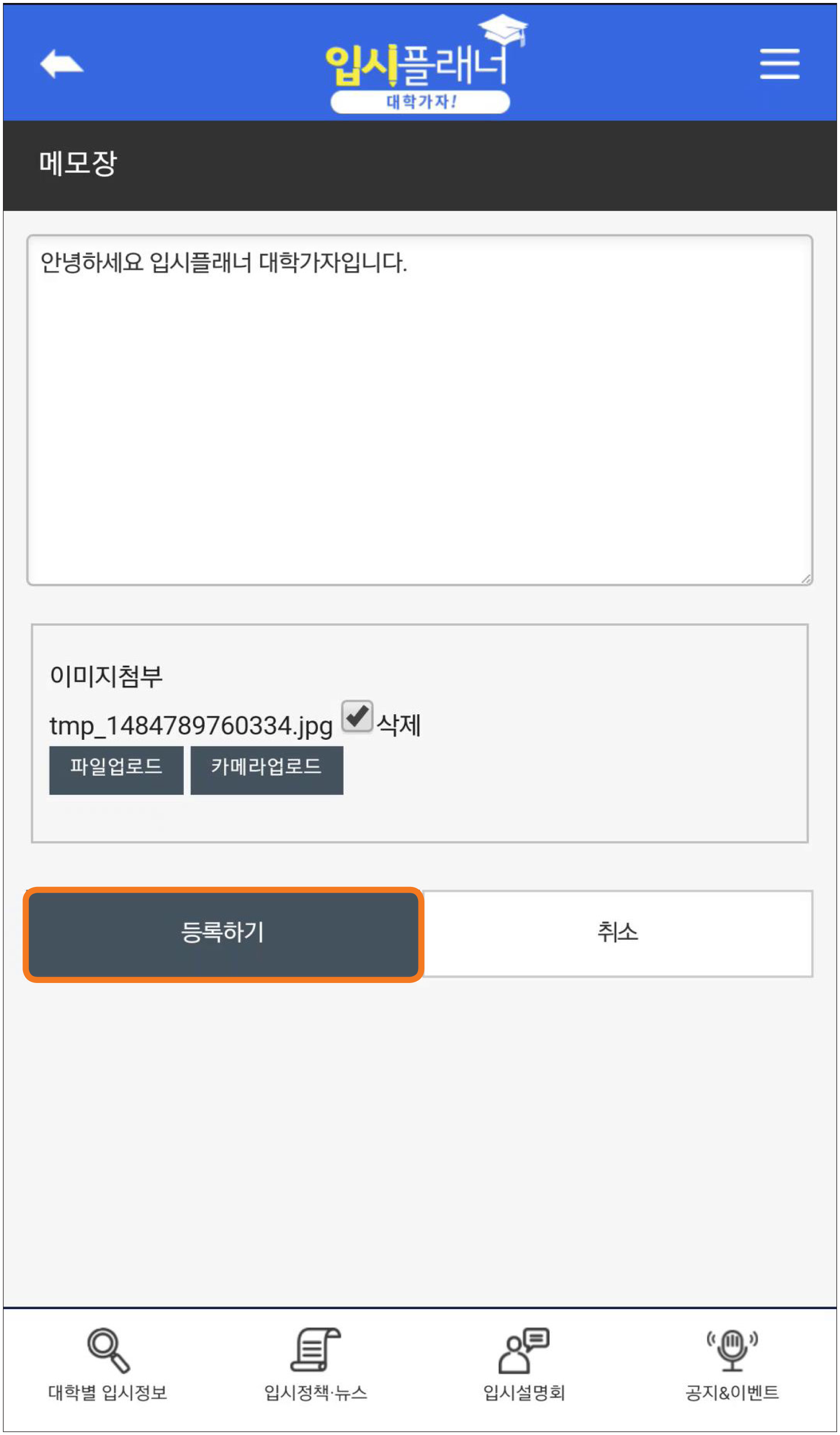Click the text area resize handle
Image resolution: width=840 pixels, height=1435 pixels.
click(806, 579)
